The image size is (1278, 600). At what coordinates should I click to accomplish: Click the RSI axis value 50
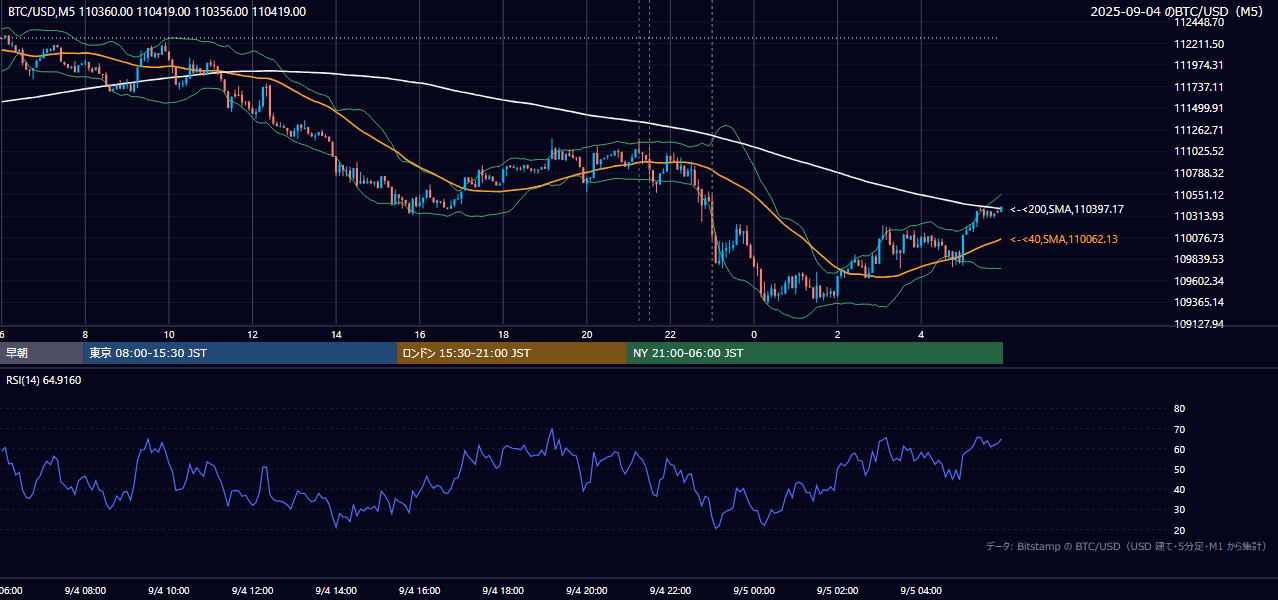point(1179,469)
